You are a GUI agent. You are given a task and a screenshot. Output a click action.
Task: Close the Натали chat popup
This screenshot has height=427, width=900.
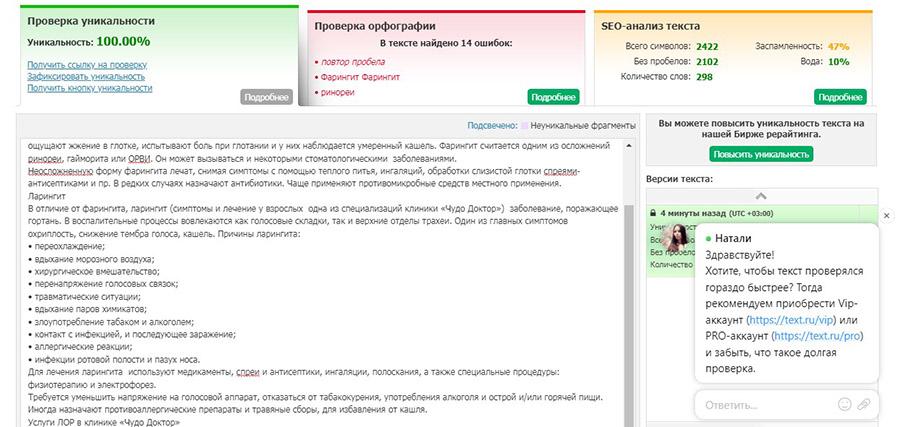pyautogui.click(x=886, y=215)
